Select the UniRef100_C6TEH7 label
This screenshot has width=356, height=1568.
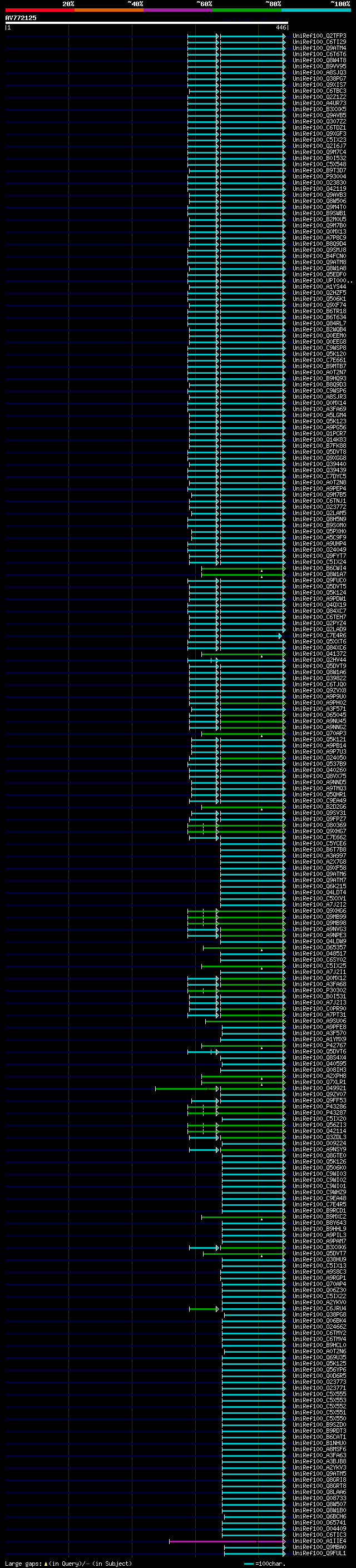click(x=319, y=617)
